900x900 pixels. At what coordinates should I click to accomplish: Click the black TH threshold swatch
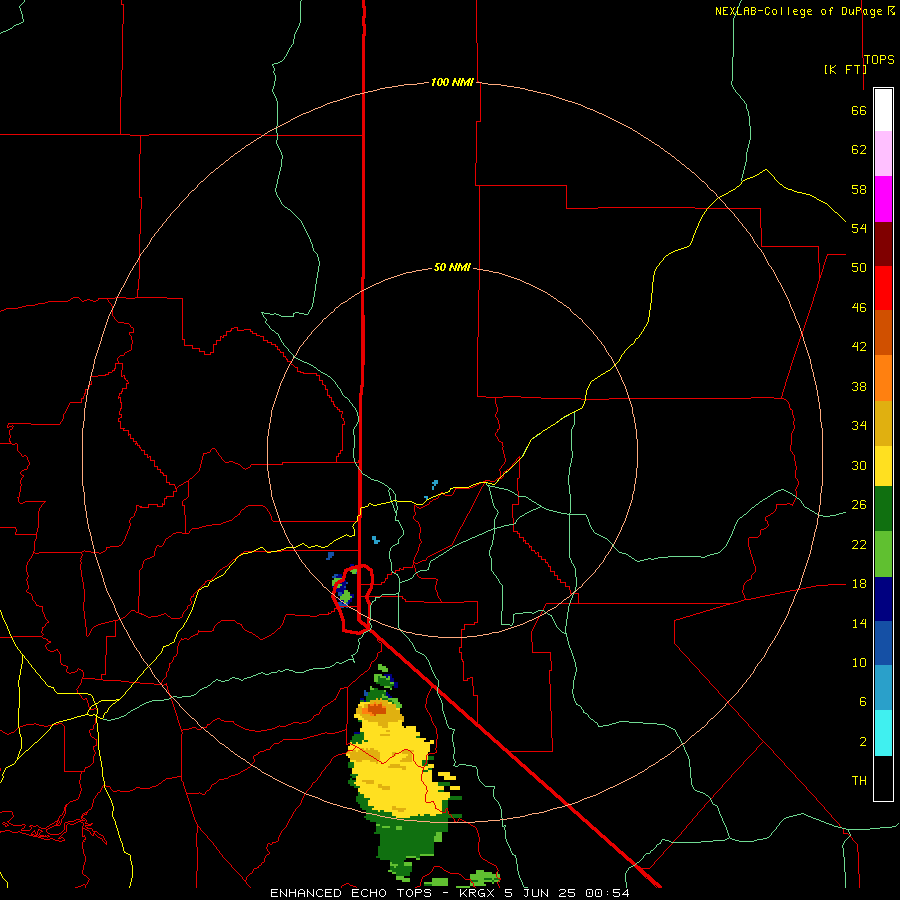883,778
